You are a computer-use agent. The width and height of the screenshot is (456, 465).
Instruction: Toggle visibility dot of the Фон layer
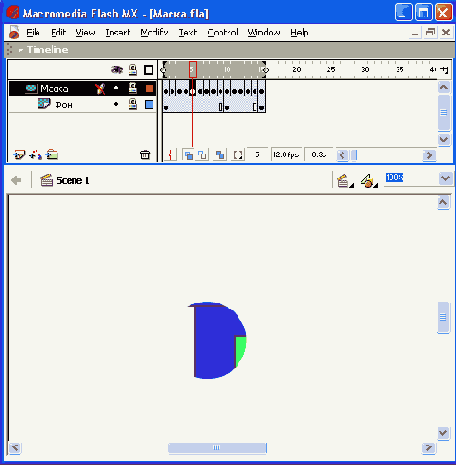pyautogui.click(x=116, y=104)
